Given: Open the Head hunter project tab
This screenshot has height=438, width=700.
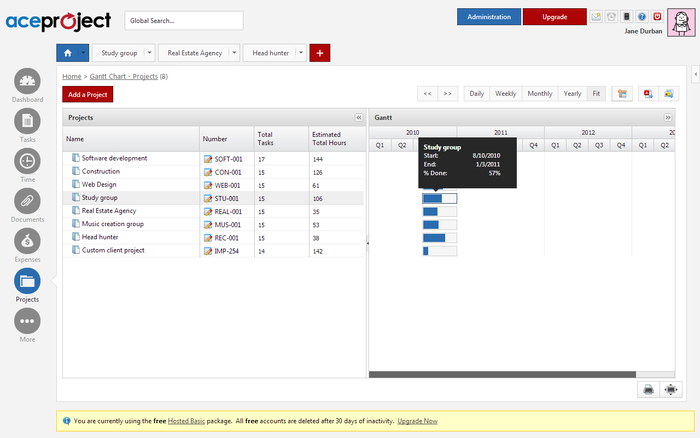Looking at the screenshot, I should [x=270, y=52].
